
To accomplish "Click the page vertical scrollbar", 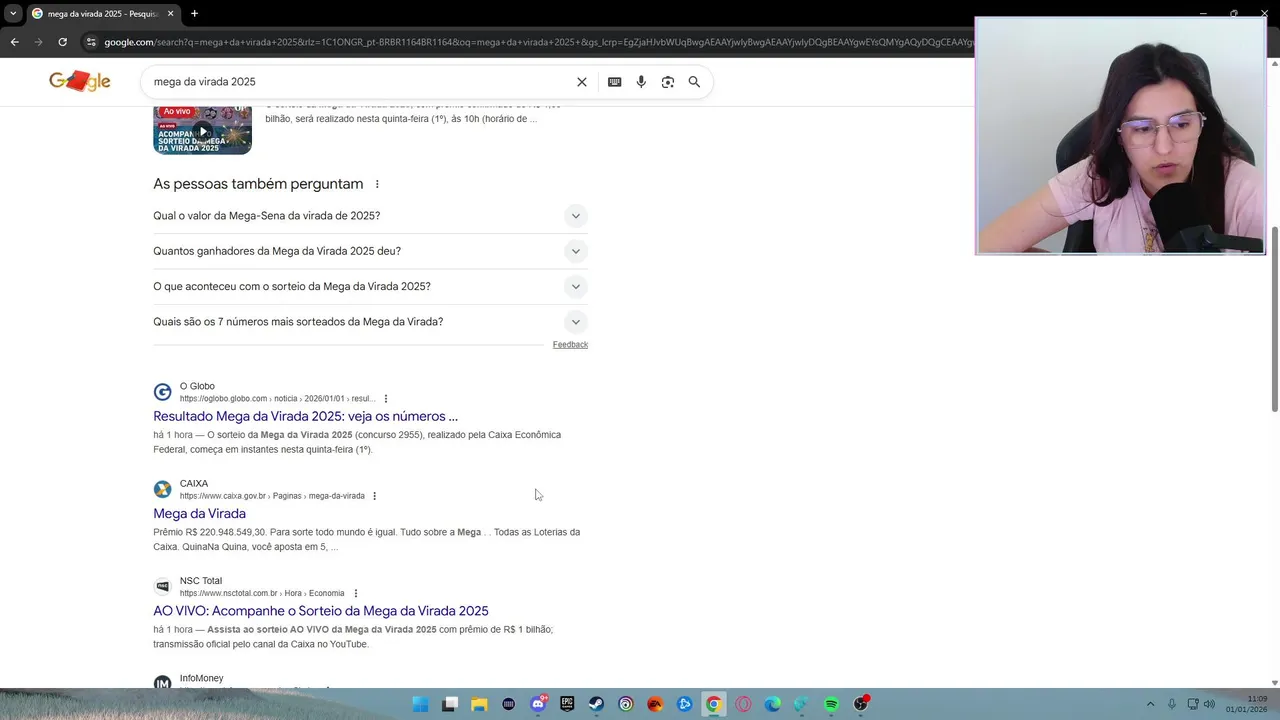I will pos(1274,318).
